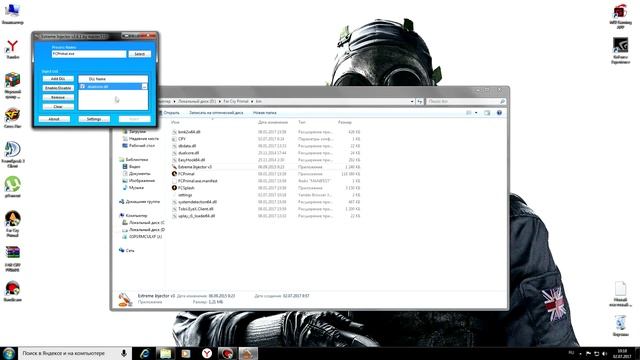Viewport: 640px width, 360px height.
Task: Click refresh button beside address bar
Action: coord(420,101)
